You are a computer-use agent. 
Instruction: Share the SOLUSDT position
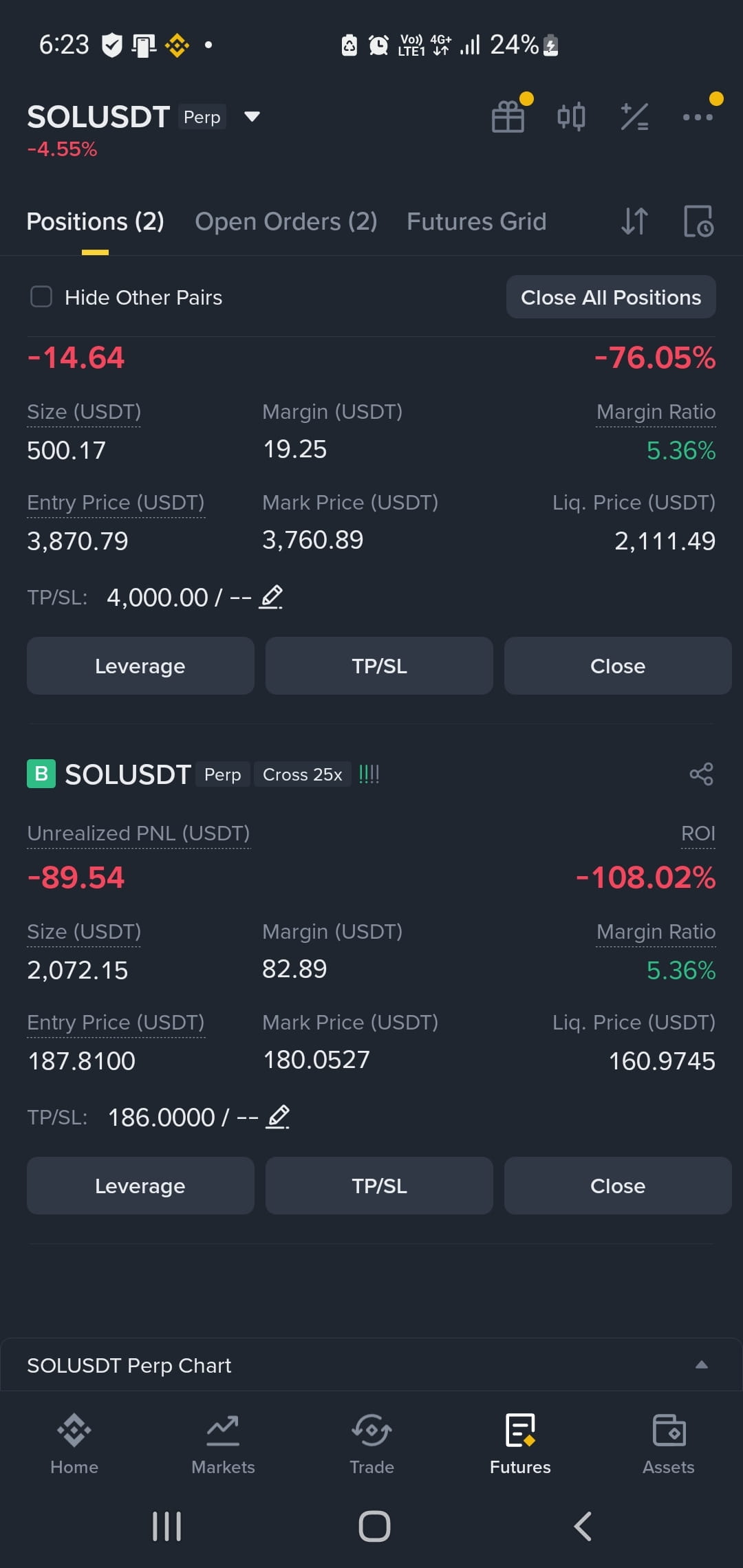701,774
